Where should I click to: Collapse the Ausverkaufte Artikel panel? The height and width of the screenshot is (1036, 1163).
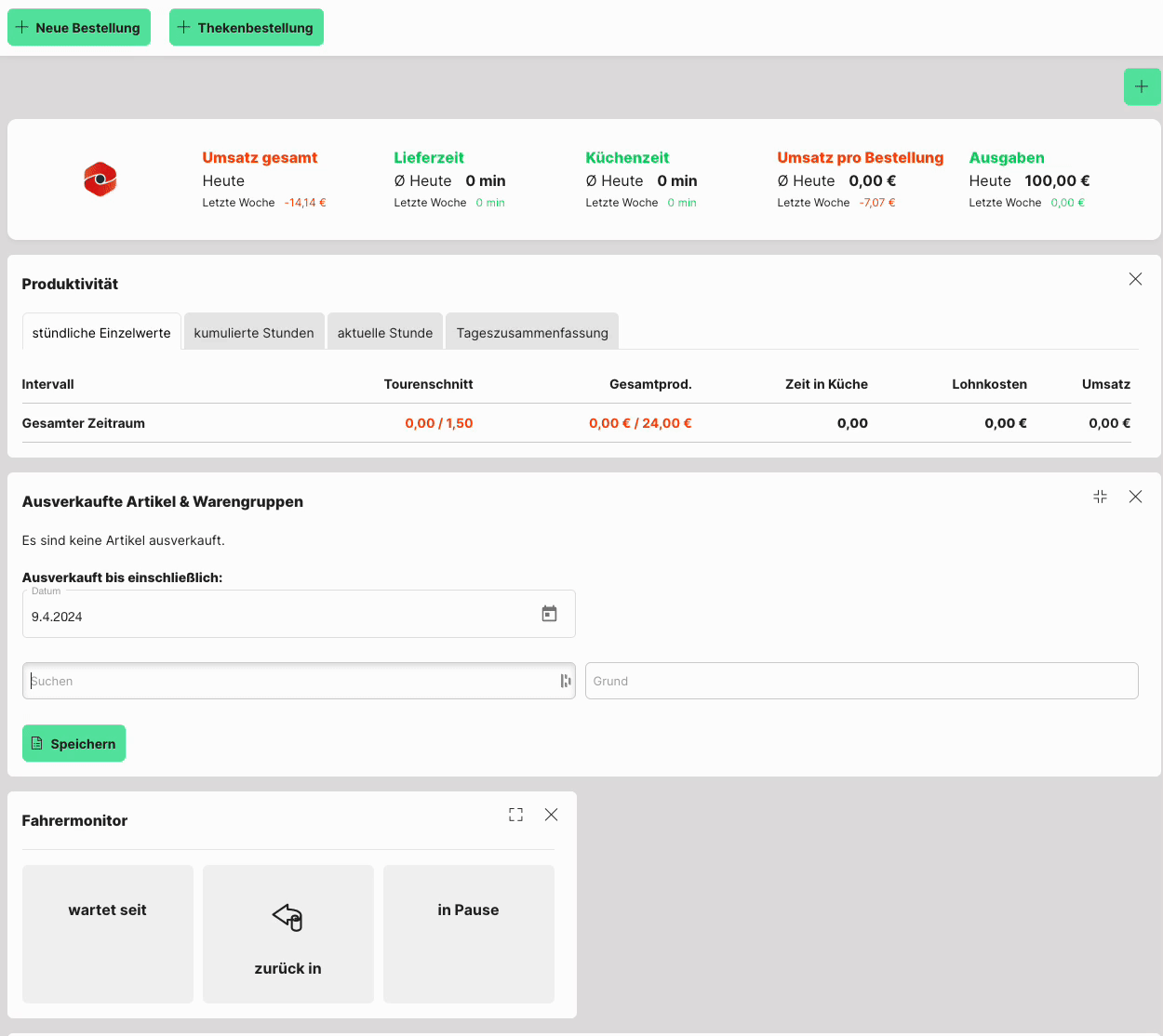click(x=1100, y=497)
